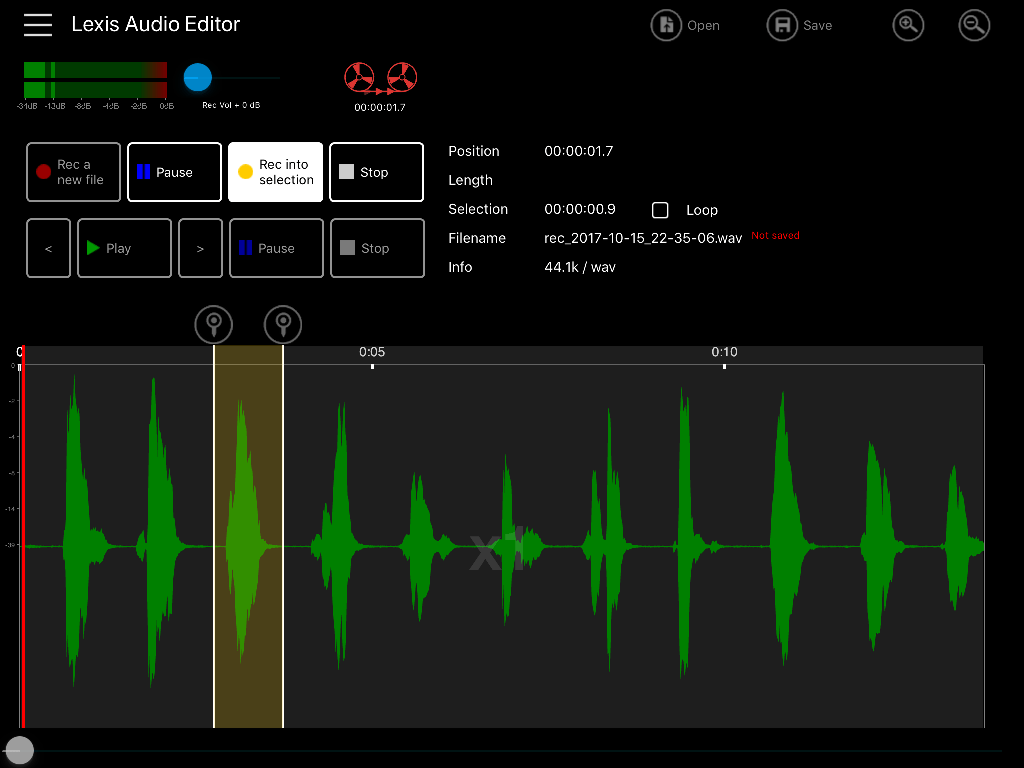Image resolution: width=1024 pixels, height=768 pixels.
Task: Enable the Loop playback checkbox
Action: [x=660, y=210]
